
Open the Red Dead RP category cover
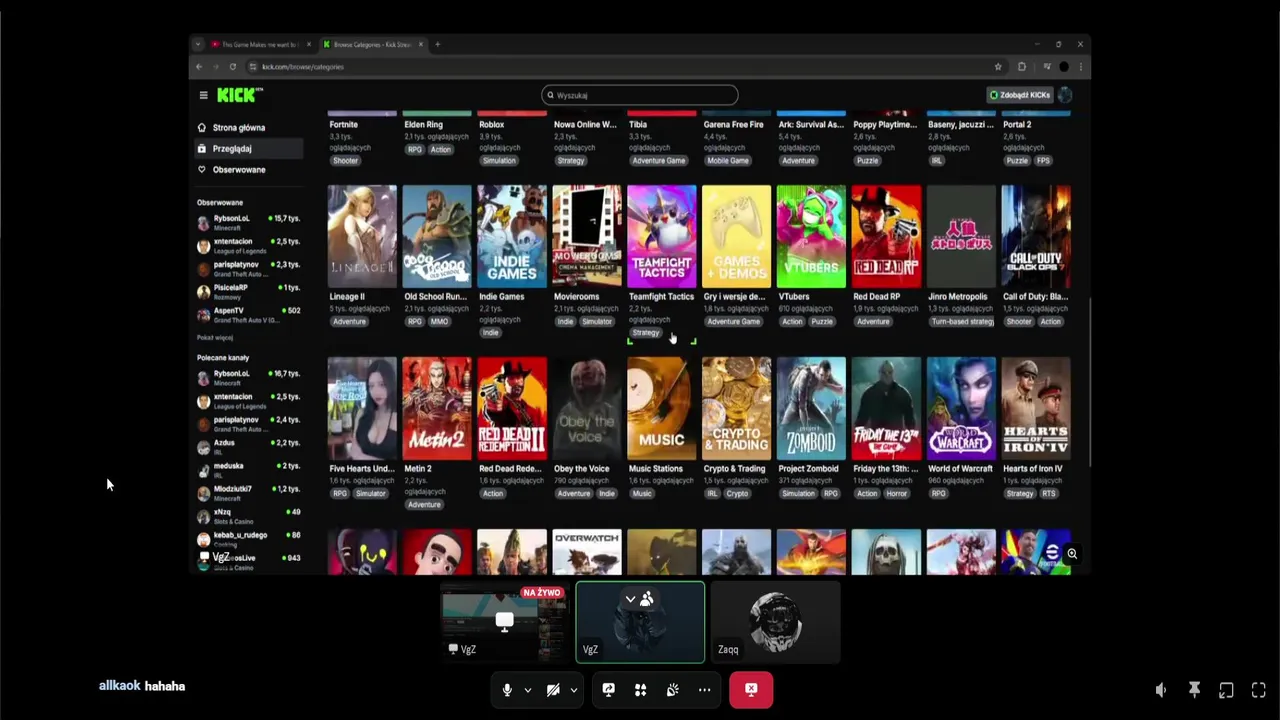tap(886, 236)
